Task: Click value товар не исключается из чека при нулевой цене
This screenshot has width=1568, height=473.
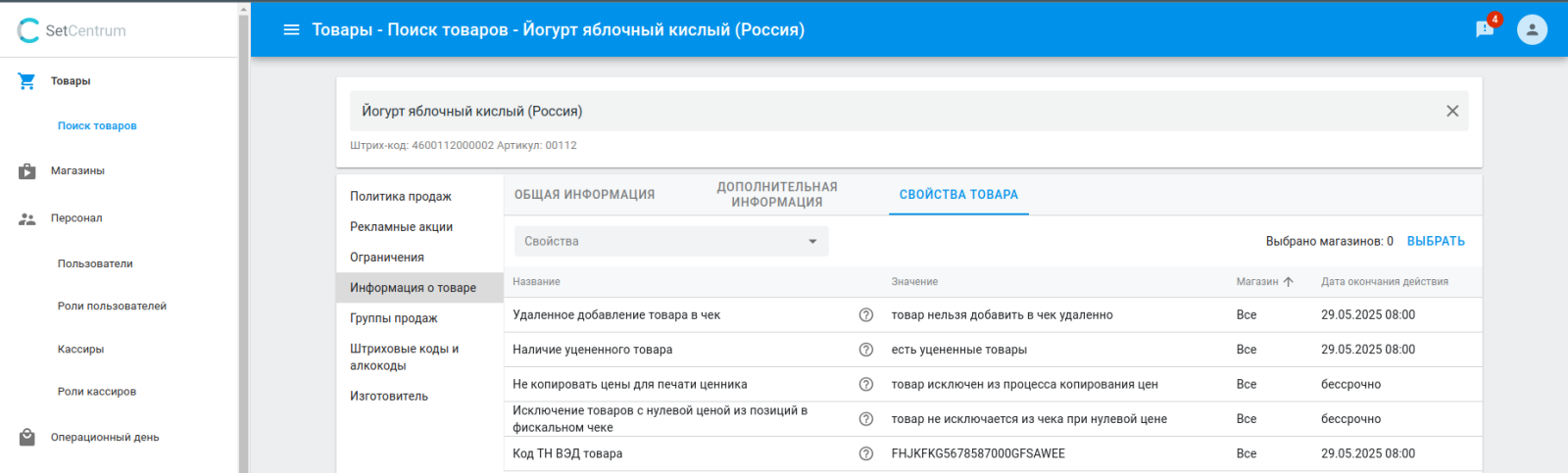Action: 1029,419
